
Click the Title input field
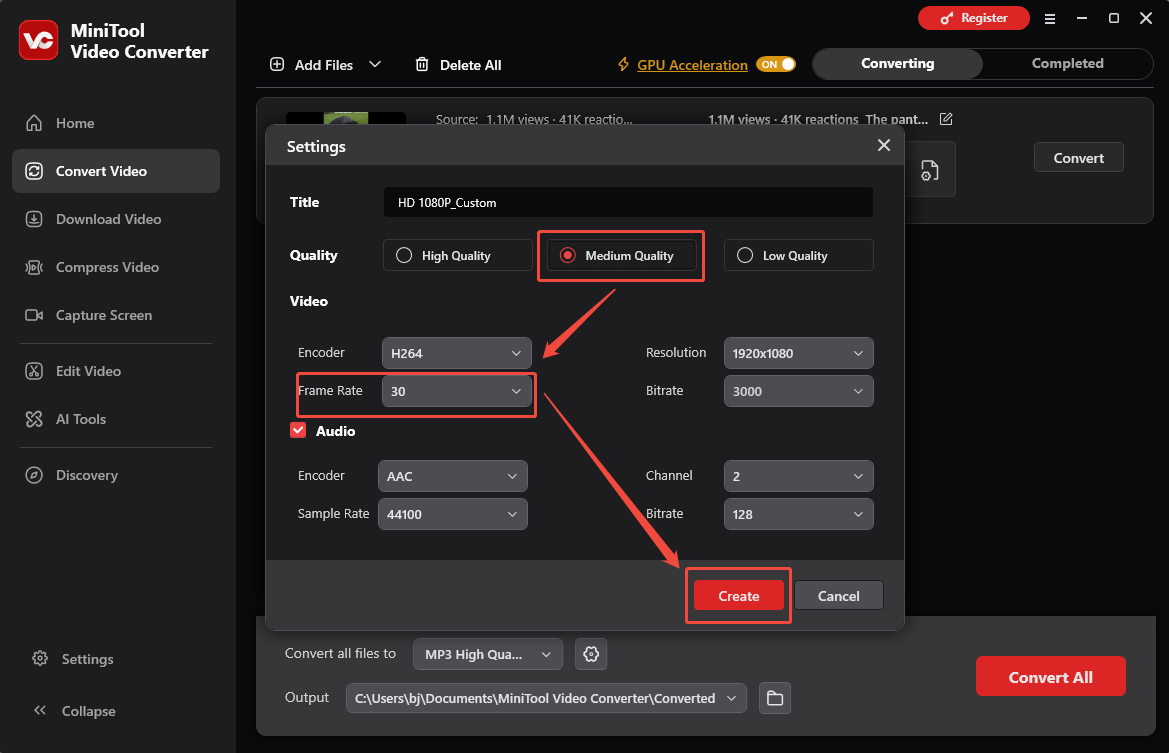point(628,202)
